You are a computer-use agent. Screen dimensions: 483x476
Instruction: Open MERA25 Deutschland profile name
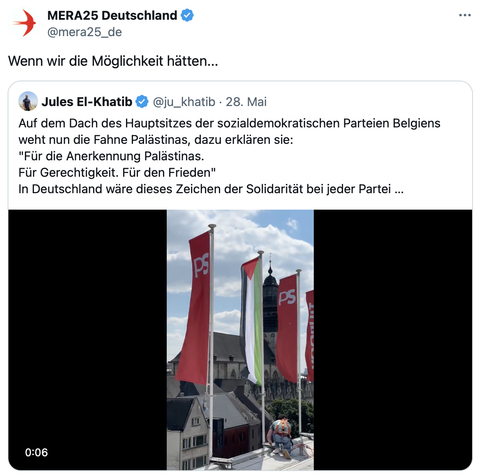[x=112, y=15]
